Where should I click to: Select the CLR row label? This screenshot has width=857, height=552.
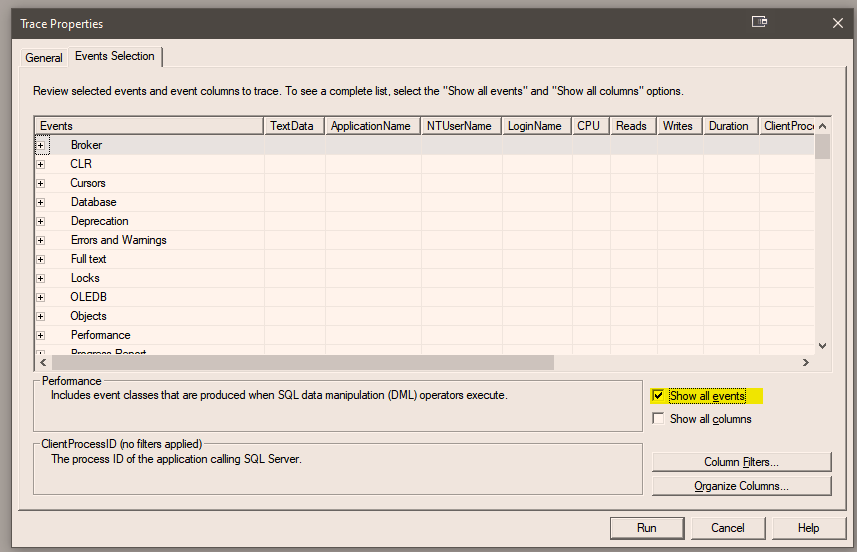(81, 164)
